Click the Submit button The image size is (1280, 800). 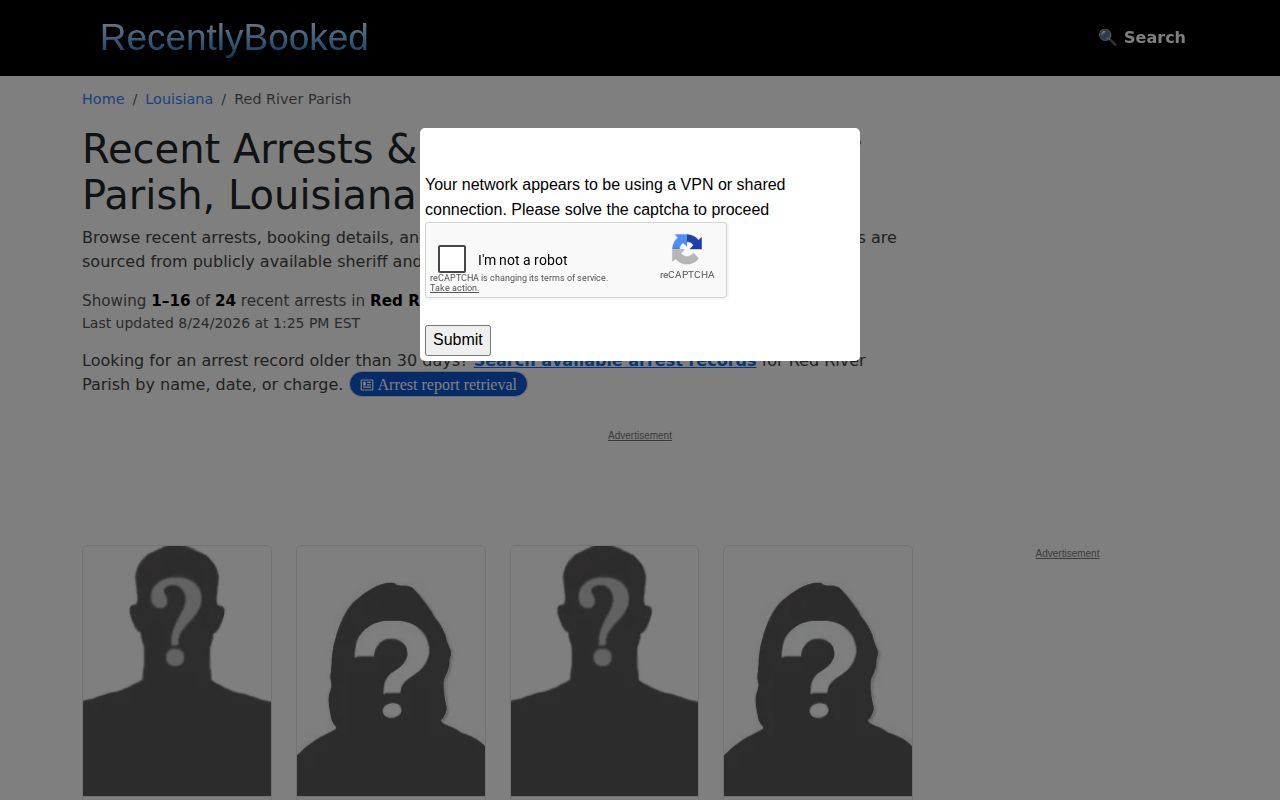pos(458,340)
